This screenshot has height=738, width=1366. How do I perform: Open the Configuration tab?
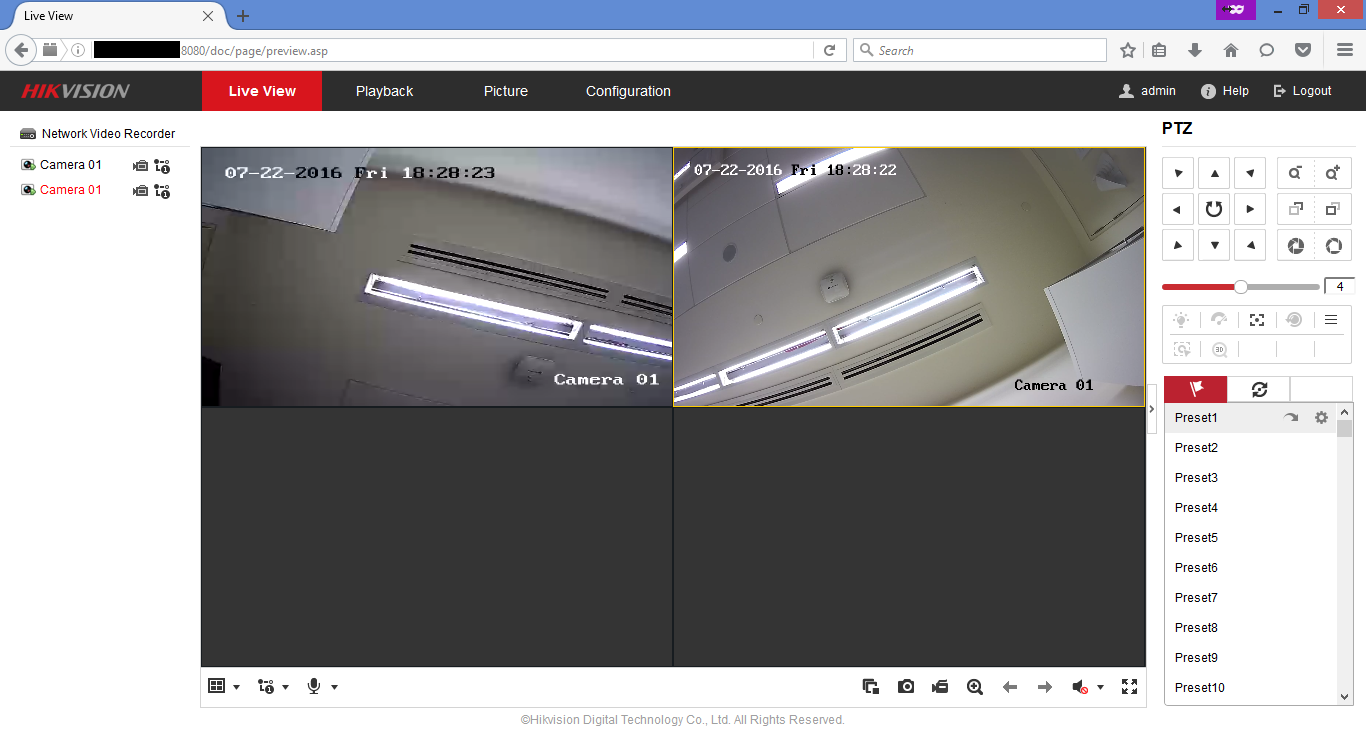tap(628, 91)
